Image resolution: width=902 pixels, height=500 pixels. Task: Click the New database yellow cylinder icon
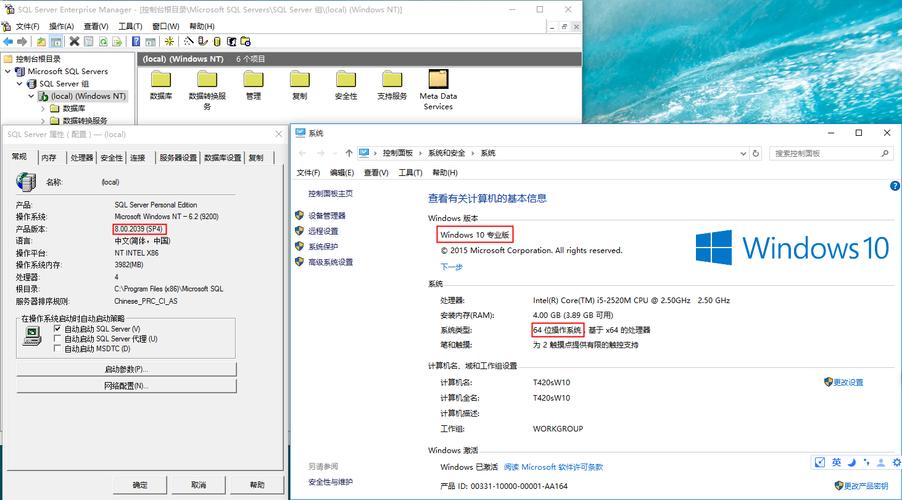click(x=217, y=41)
